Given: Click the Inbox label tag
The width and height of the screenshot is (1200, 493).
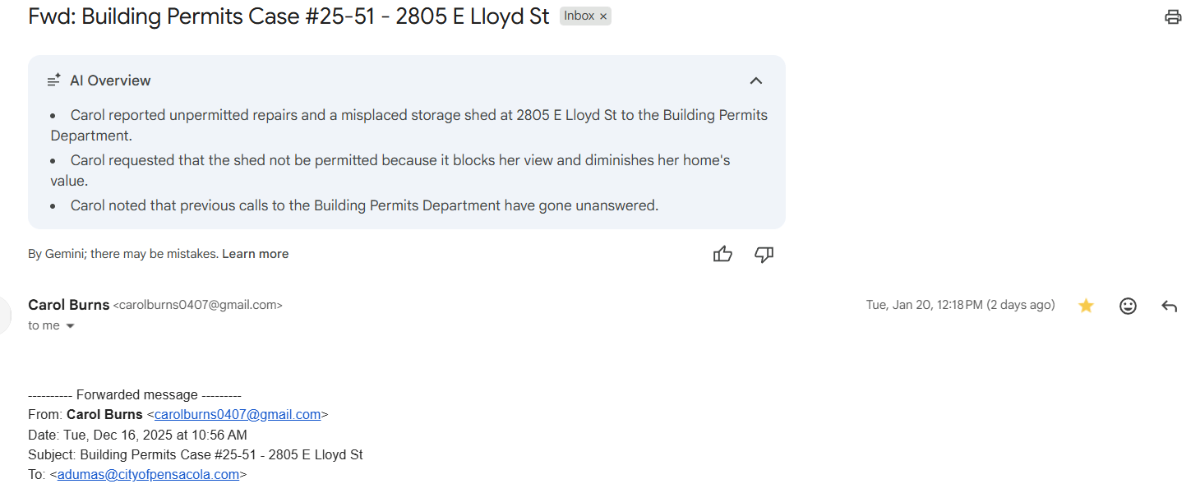Looking at the screenshot, I should pos(579,17).
